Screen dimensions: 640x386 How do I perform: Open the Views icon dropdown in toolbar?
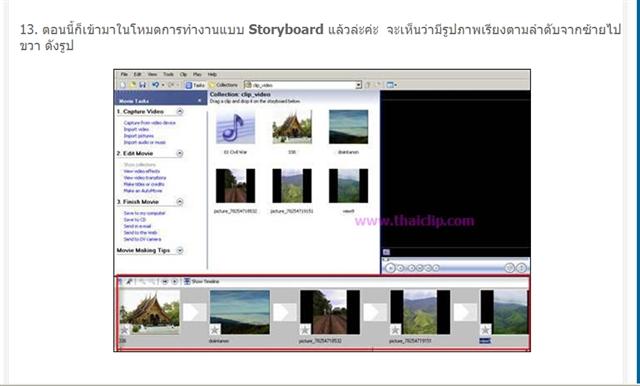pos(392,85)
